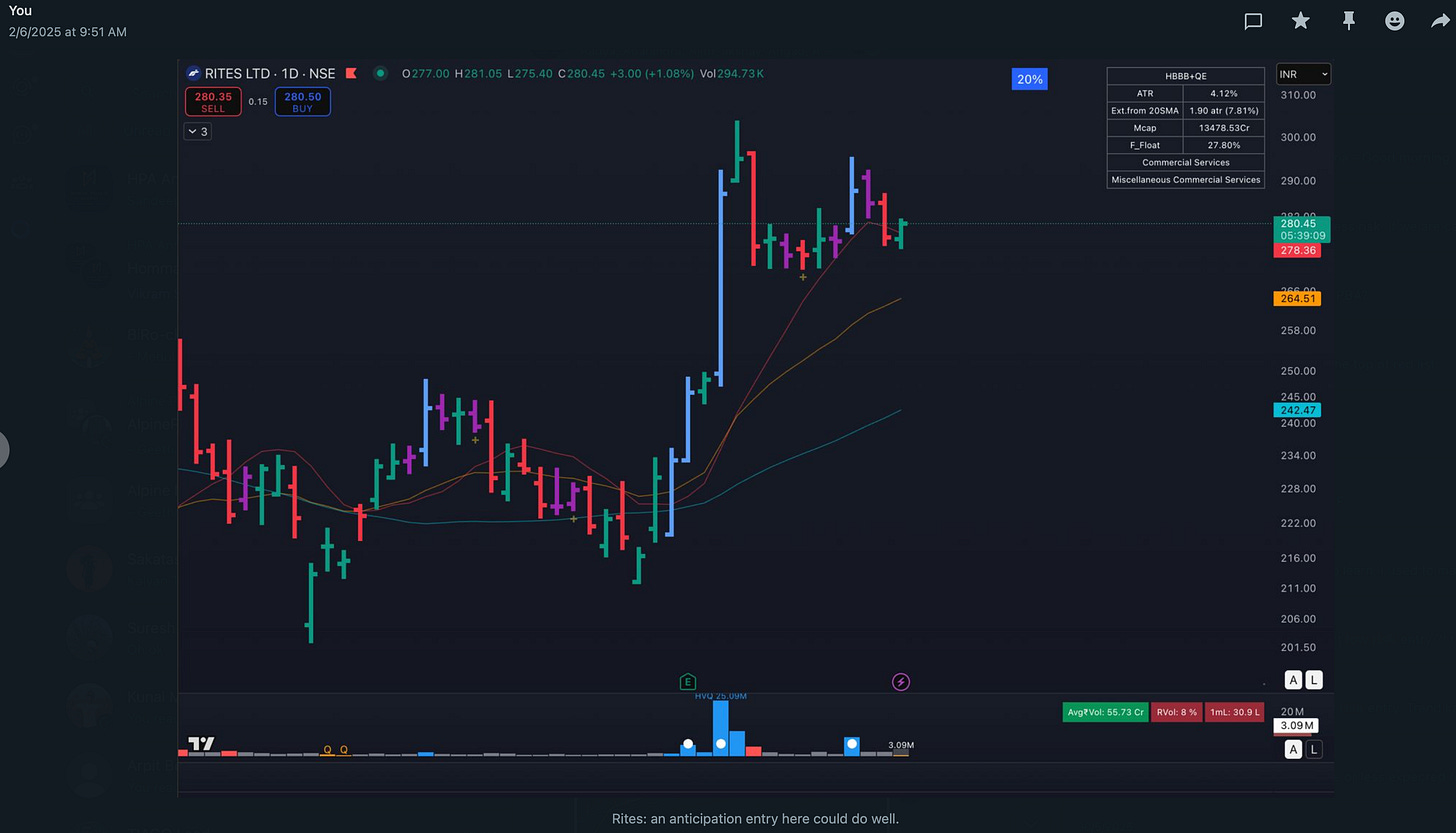Viewport: 1456px width, 833px height.
Task: Click the blue 20% label
Action: click(1030, 79)
